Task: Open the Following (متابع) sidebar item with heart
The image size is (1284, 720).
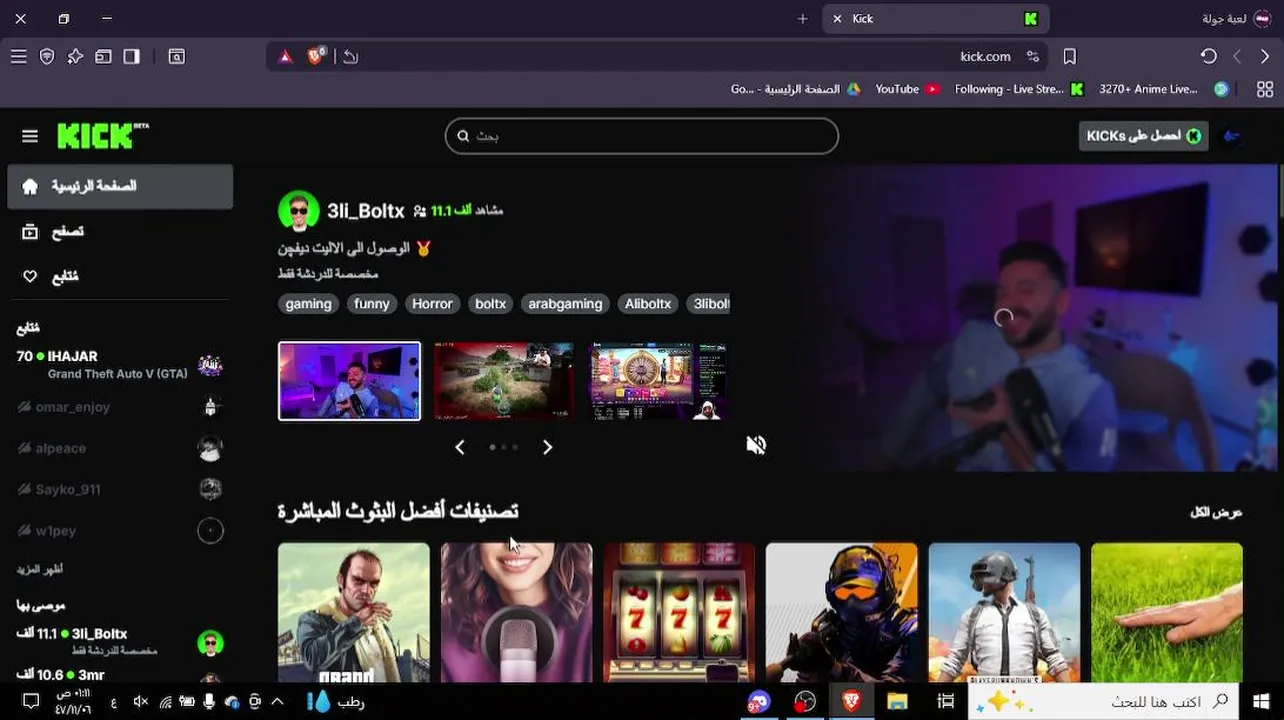Action: 120,277
